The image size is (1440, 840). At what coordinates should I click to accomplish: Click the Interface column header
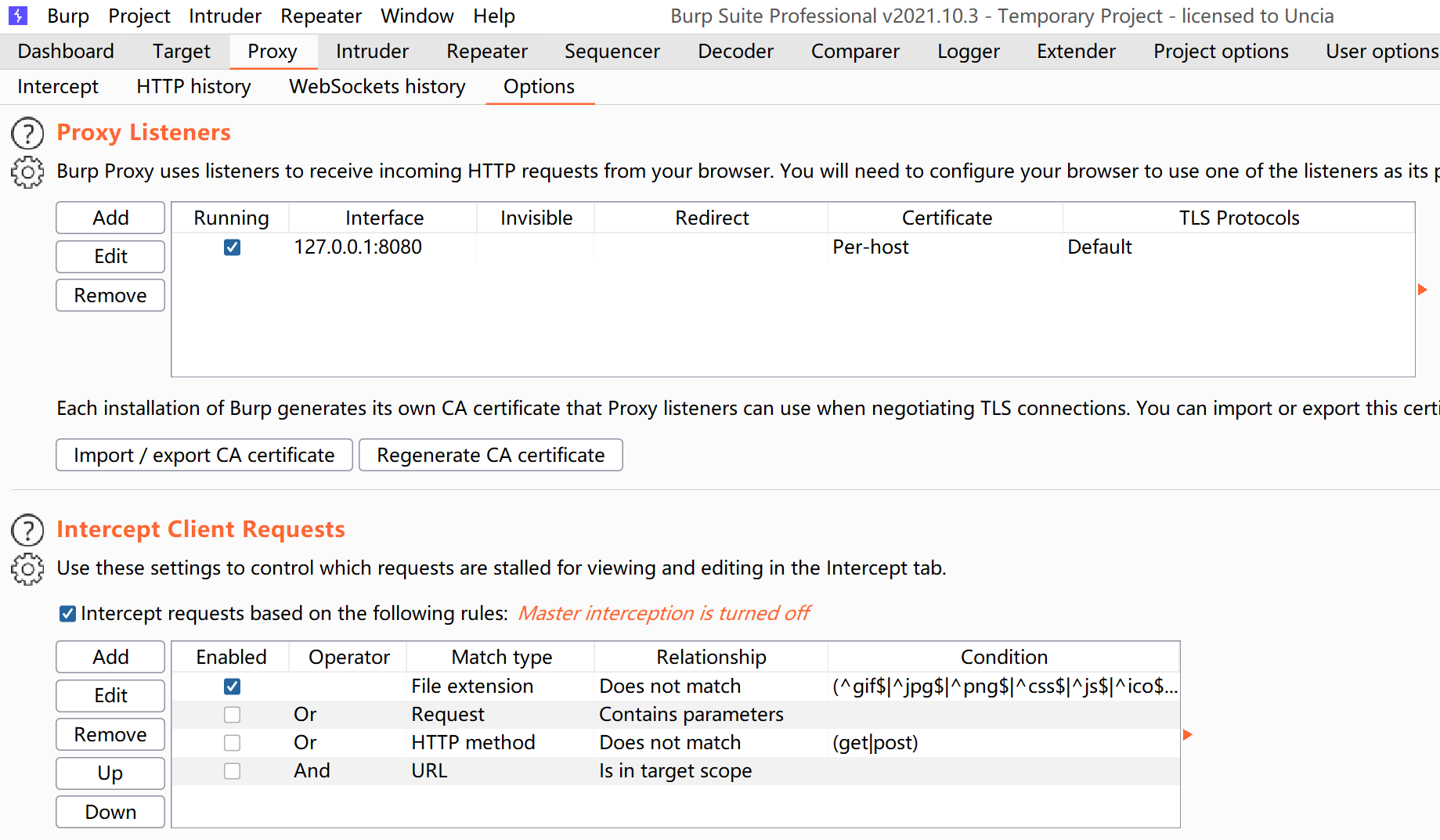click(384, 218)
